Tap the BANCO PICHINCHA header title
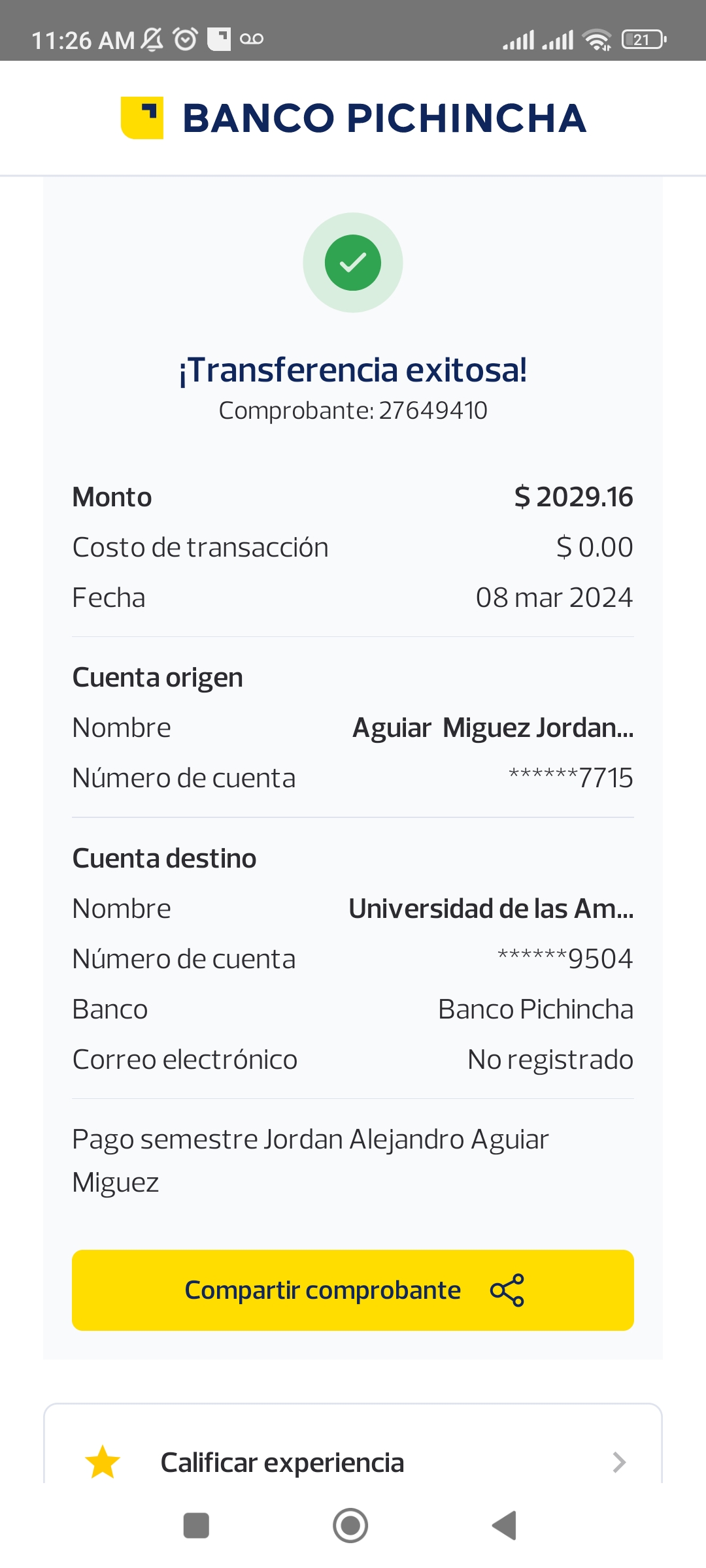 point(384,118)
